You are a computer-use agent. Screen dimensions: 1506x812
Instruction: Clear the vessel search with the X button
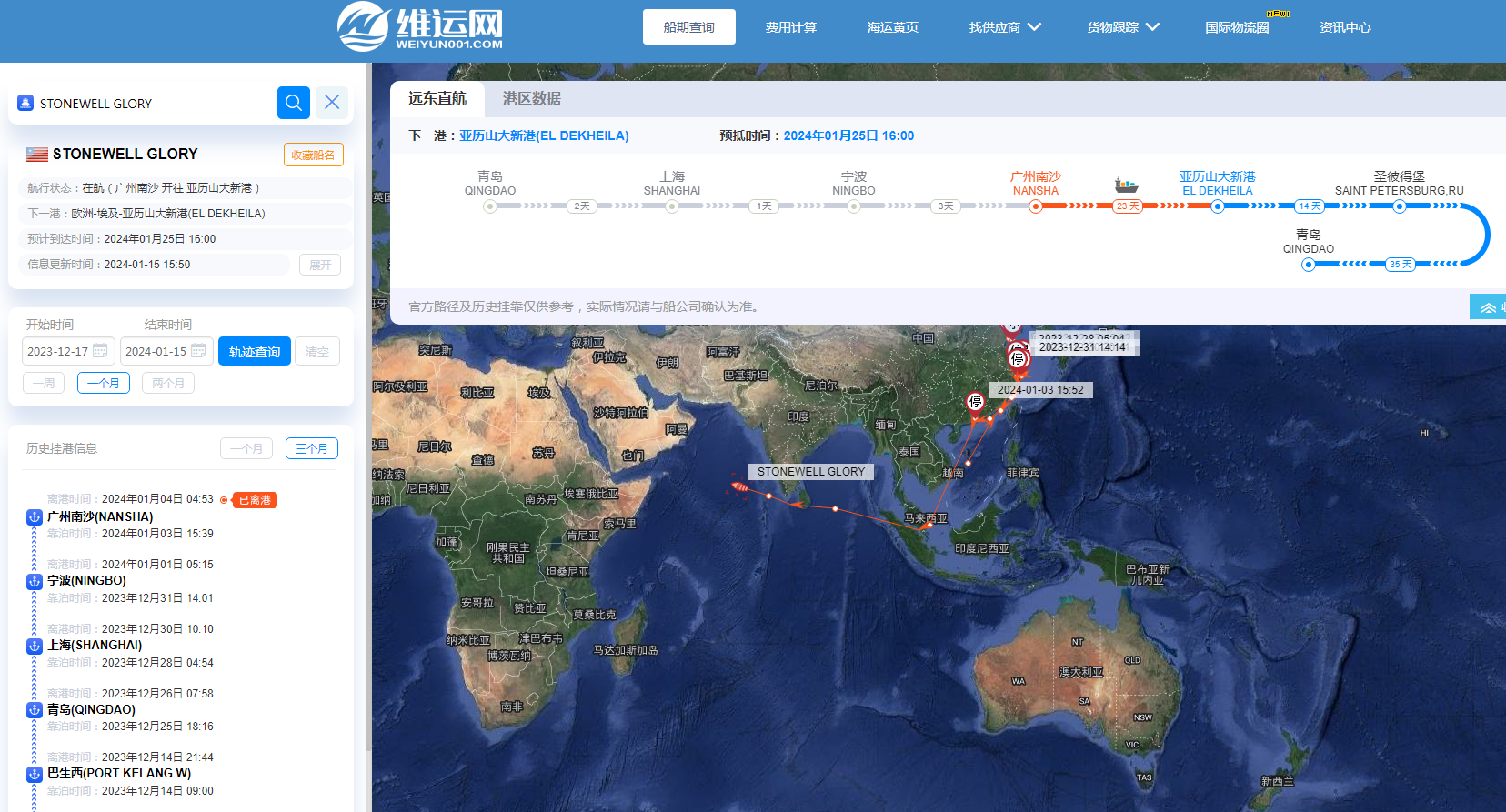click(x=332, y=103)
